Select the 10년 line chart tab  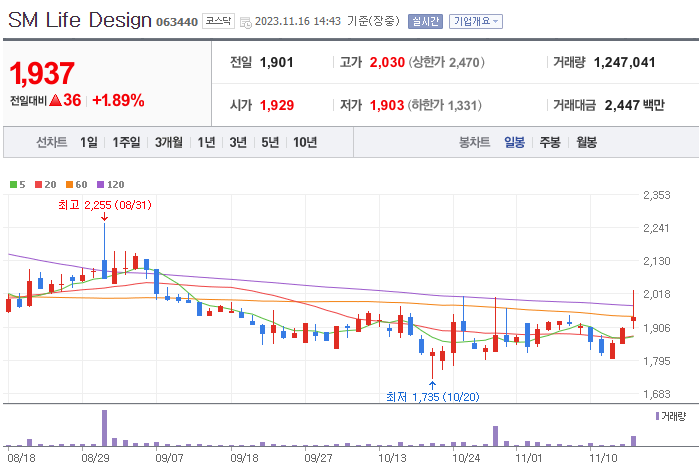click(x=305, y=143)
